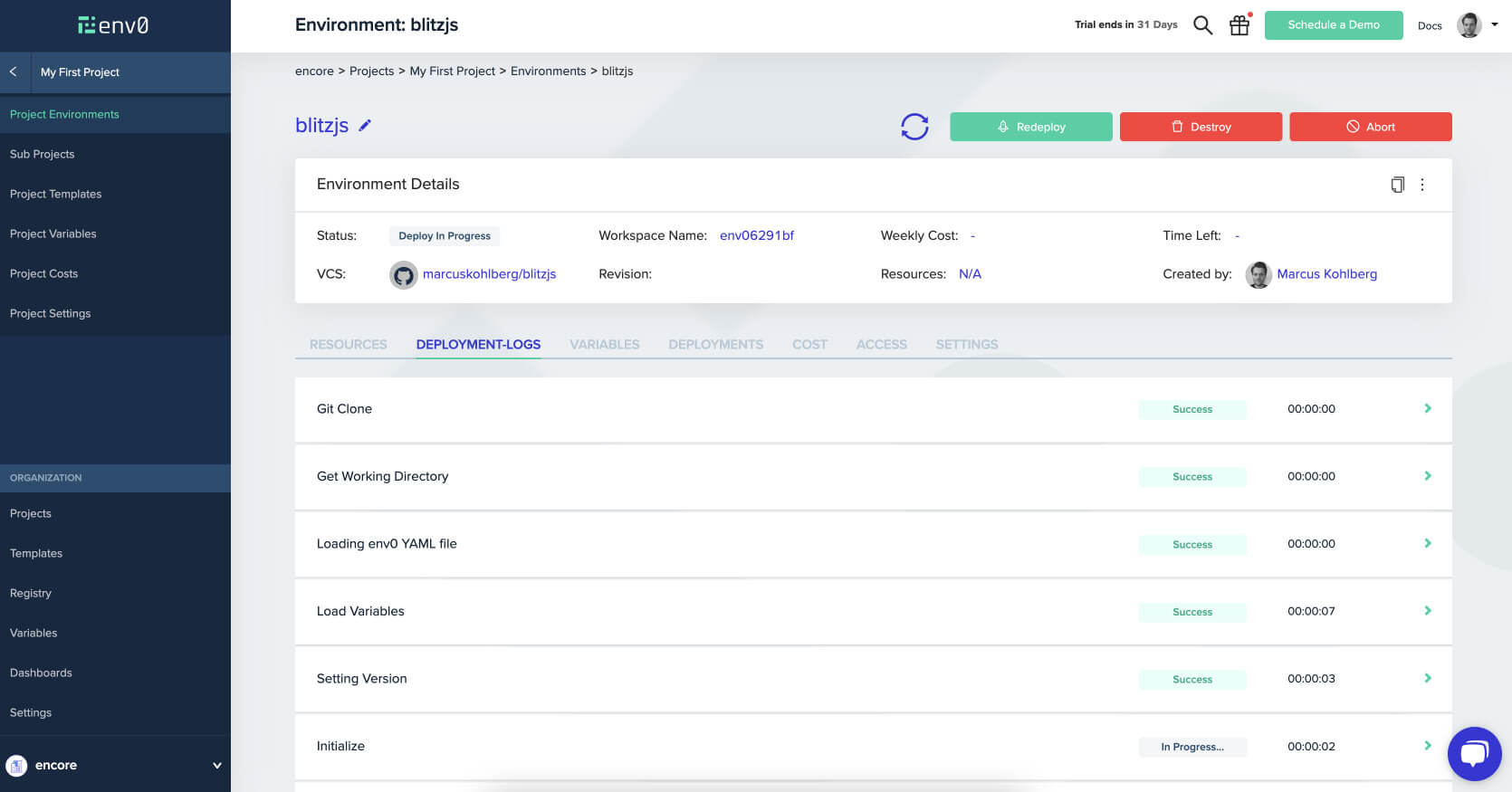Expand the encore organization switcher
The height and width of the screenshot is (792, 1512).
(x=216, y=766)
